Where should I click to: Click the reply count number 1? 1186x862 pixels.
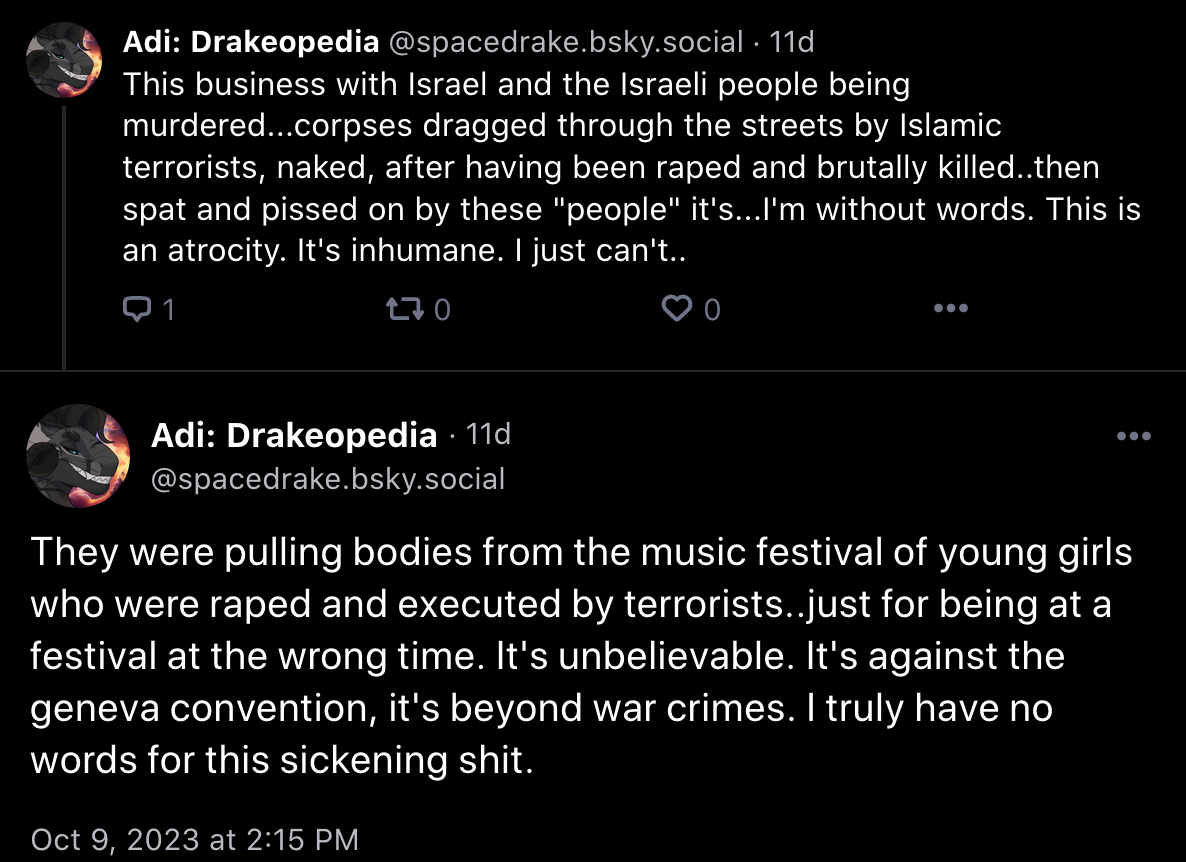click(169, 310)
